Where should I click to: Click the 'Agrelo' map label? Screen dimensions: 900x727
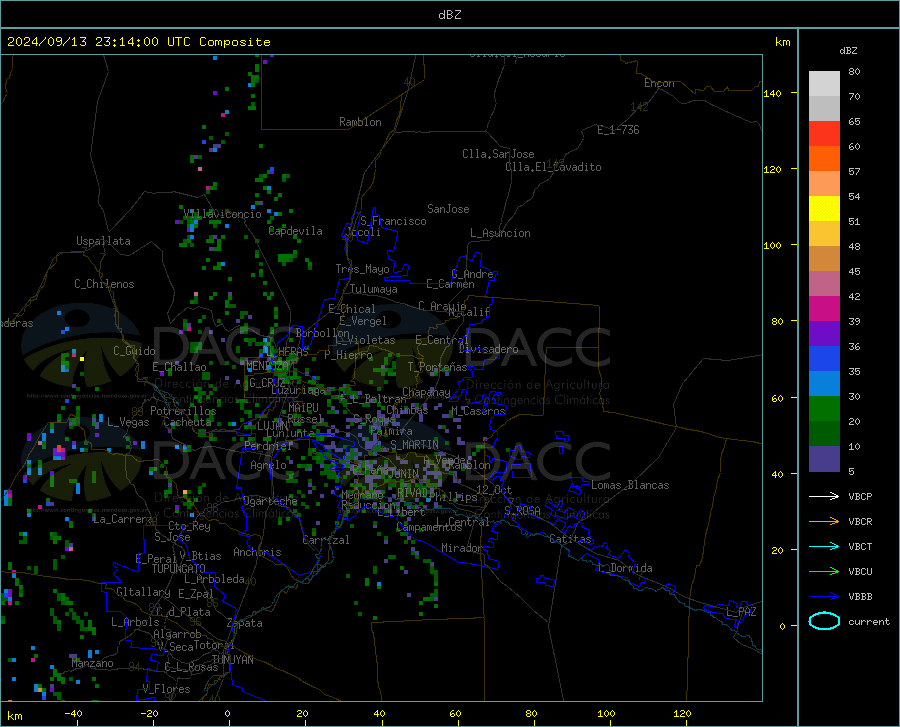click(268, 465)
